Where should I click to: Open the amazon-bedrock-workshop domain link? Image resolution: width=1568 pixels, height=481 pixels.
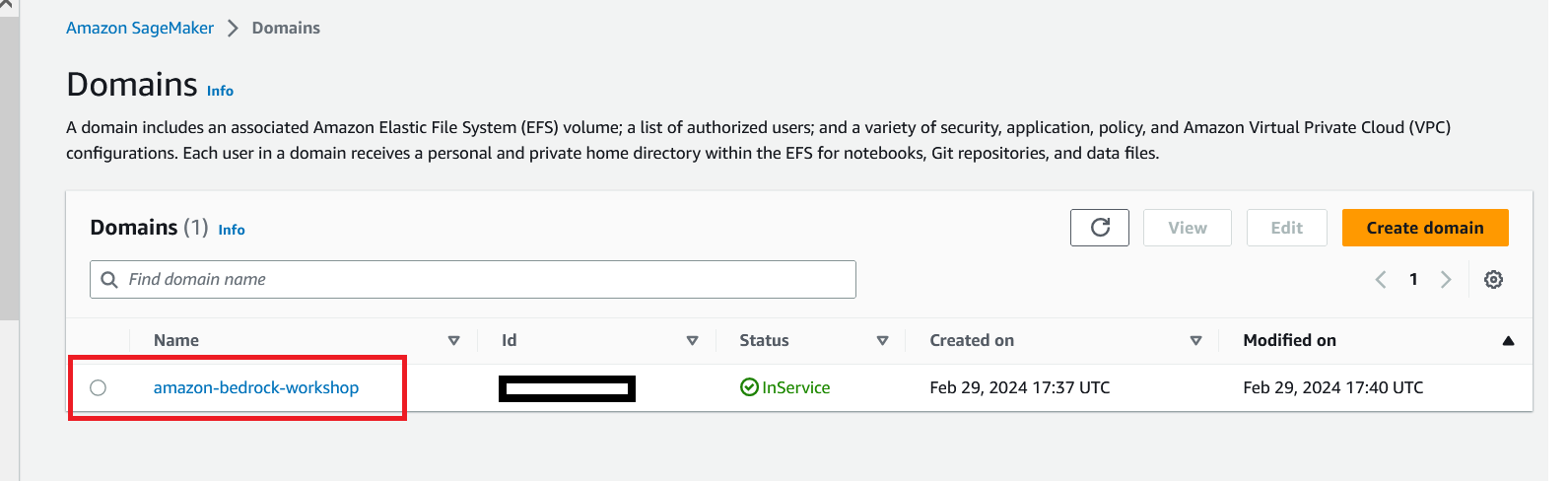pos(256,388)
